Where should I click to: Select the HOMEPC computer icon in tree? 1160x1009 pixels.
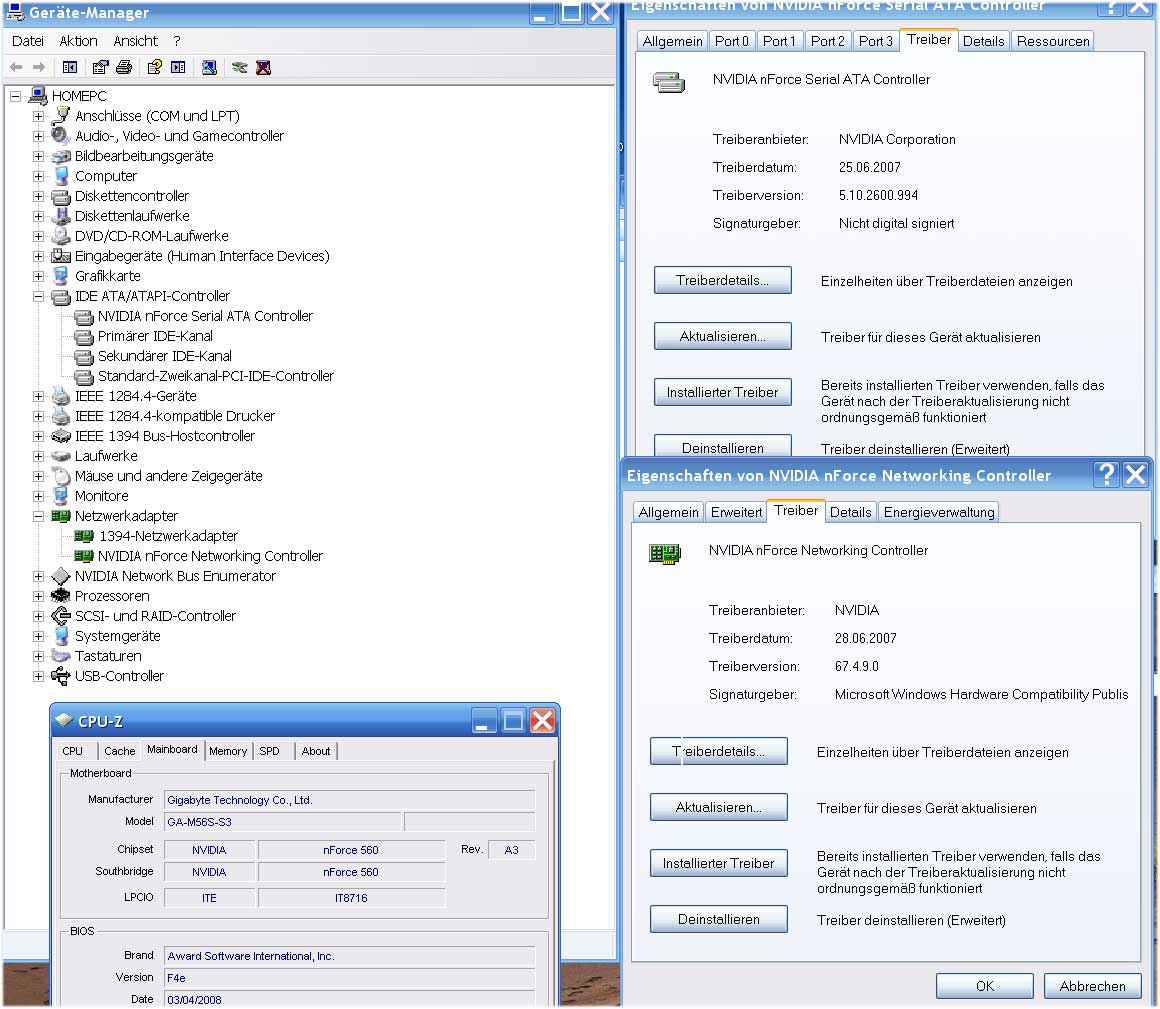click(x=38, y=95)
